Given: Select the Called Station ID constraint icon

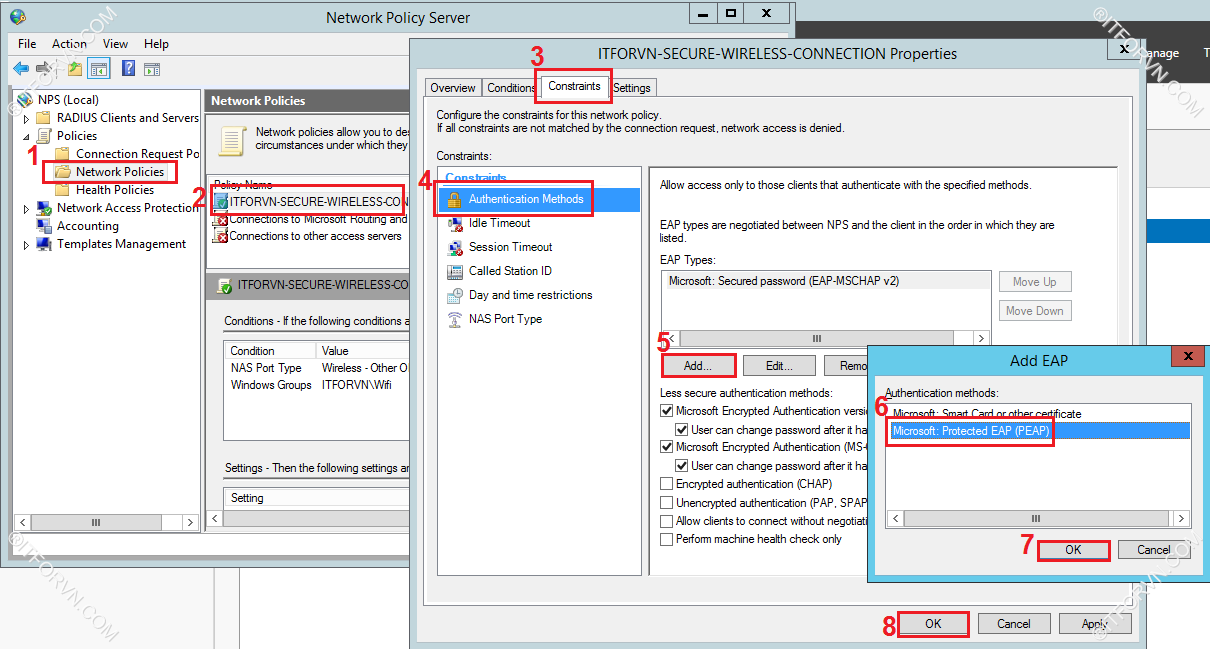Looking at the screenshot, I should pyautogui.click(x=454, y=271).
